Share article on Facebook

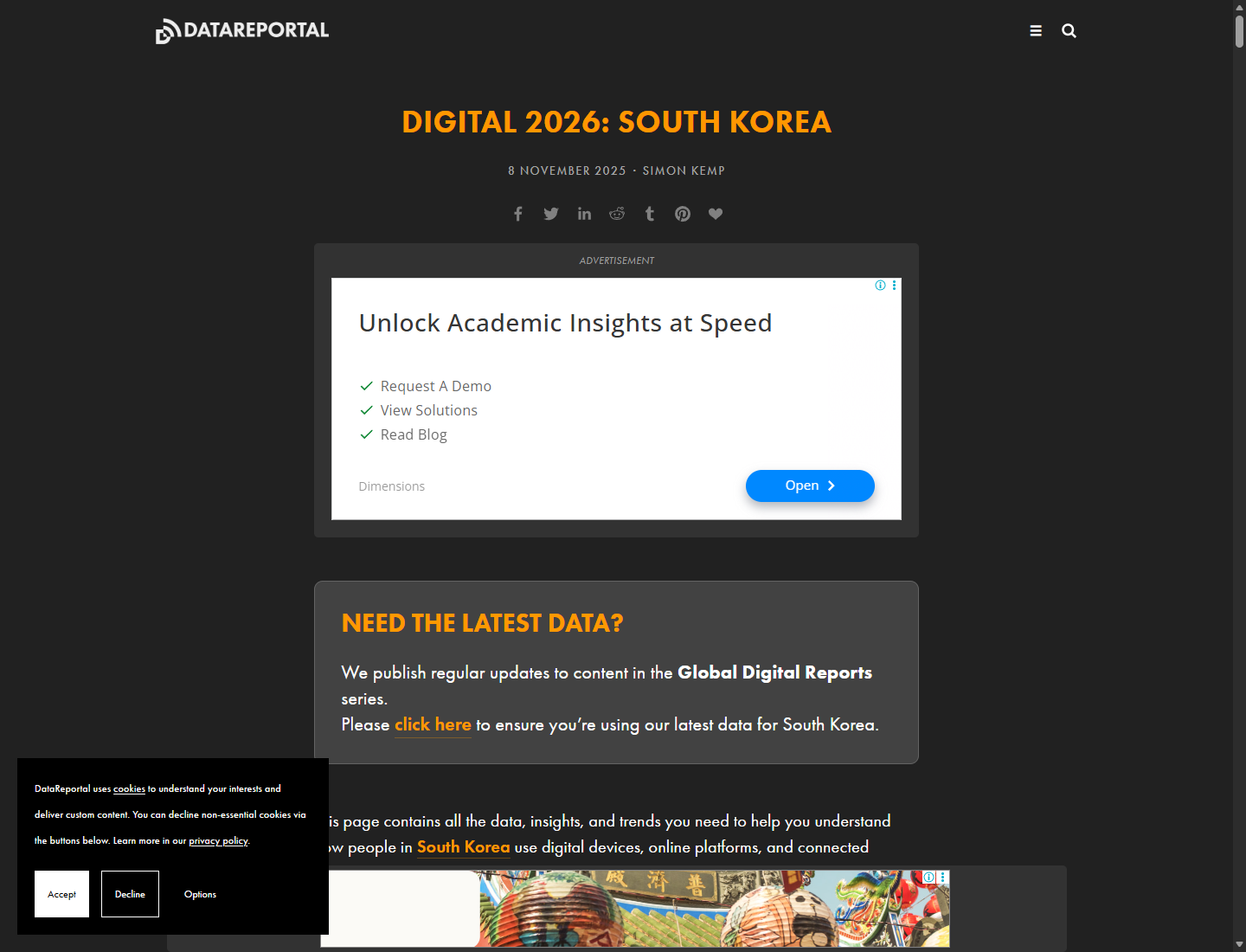[x=518, y=214]
